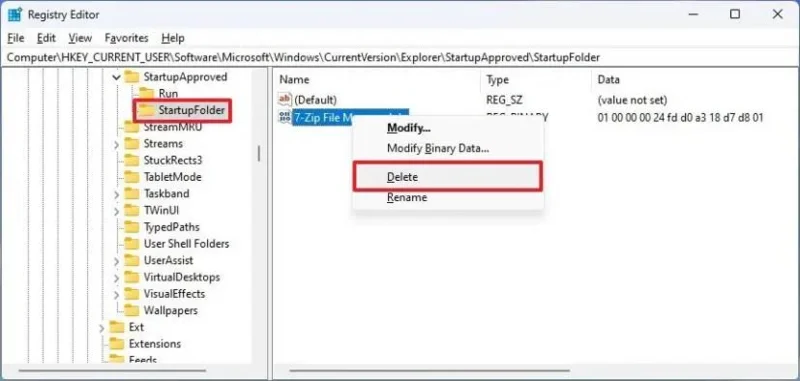Click the Ext folder icon

pyautogui.click(x=117, y=327)
